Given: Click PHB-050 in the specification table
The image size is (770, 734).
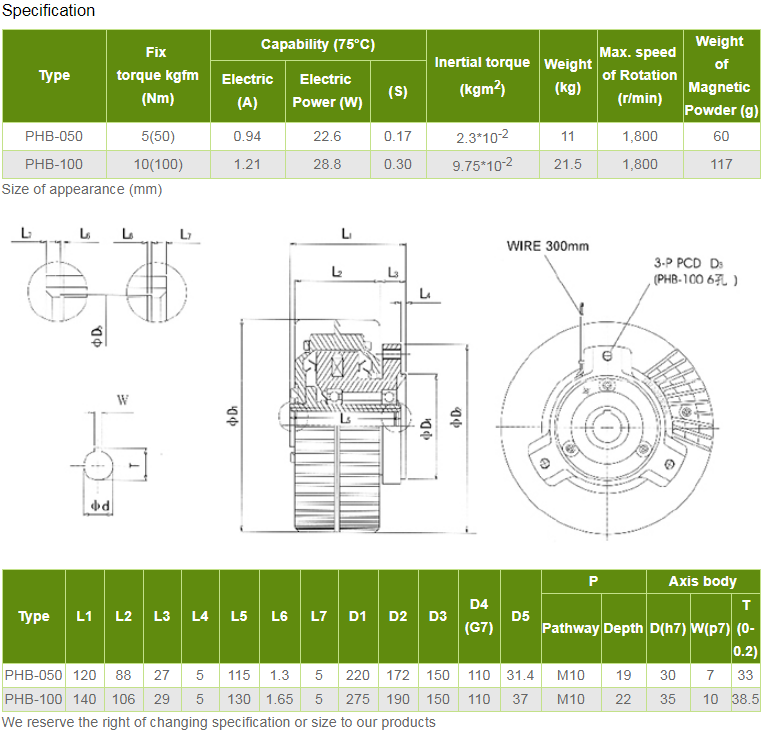Looking at the screenshot, I should click(54, 137).
